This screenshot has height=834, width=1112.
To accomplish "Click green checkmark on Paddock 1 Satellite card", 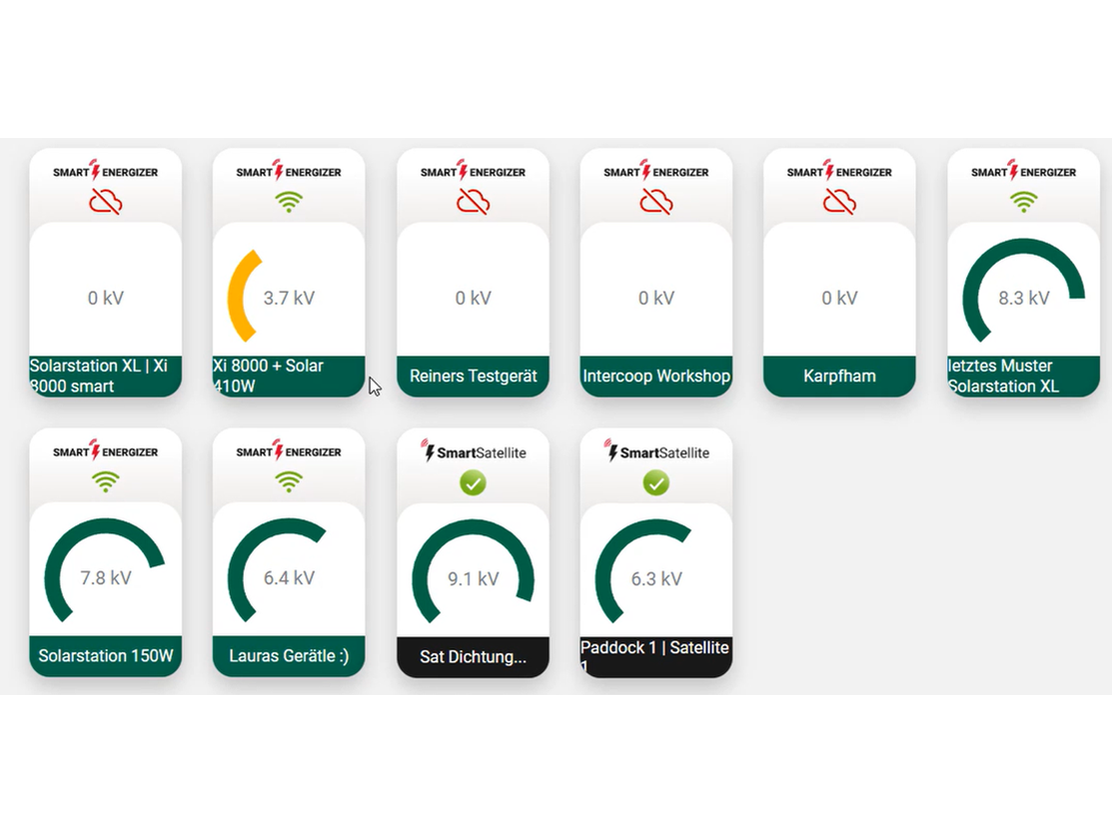I will [656, 483].
